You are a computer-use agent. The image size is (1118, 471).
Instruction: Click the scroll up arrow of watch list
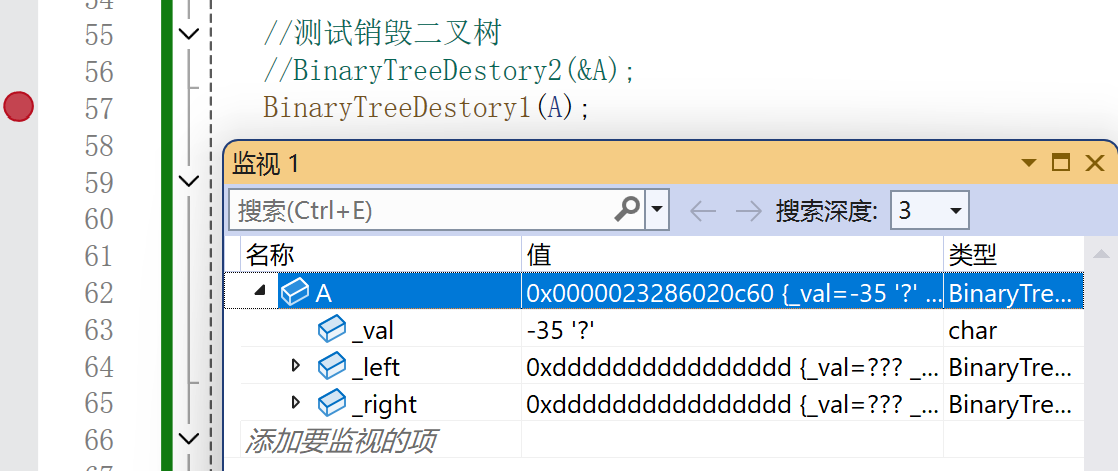point(1102,254)
